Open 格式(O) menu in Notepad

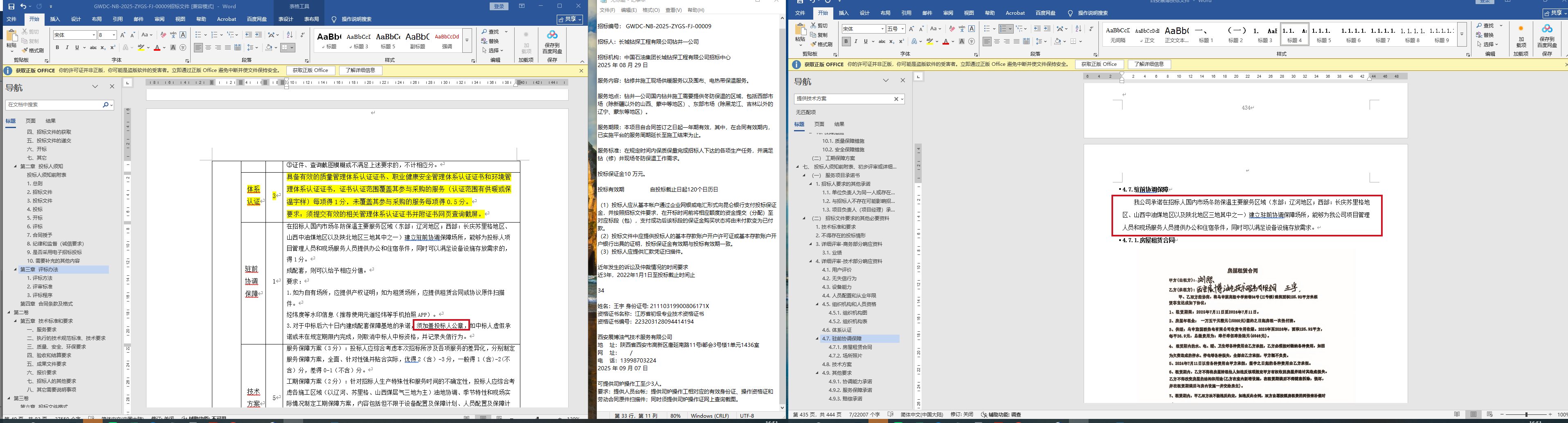tap(651, 10)
